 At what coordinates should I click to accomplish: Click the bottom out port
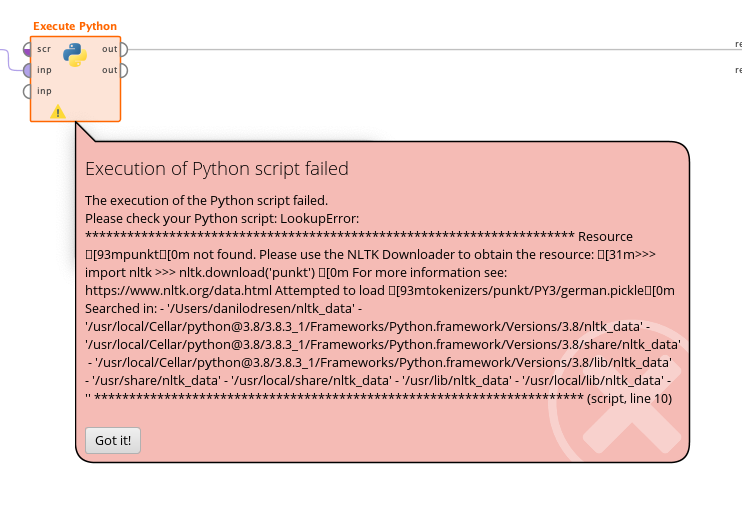pyautogui.click(x=124, y=70)
